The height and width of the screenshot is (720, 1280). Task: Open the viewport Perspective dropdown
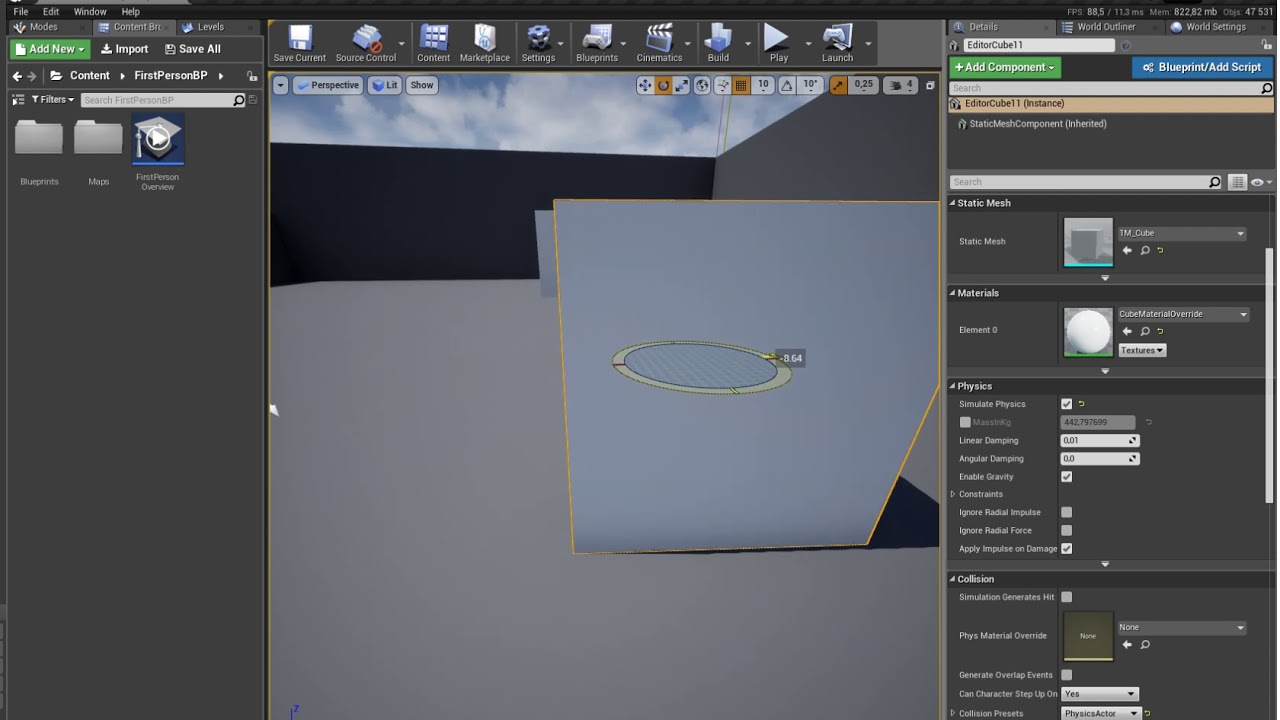click(327, 85)
